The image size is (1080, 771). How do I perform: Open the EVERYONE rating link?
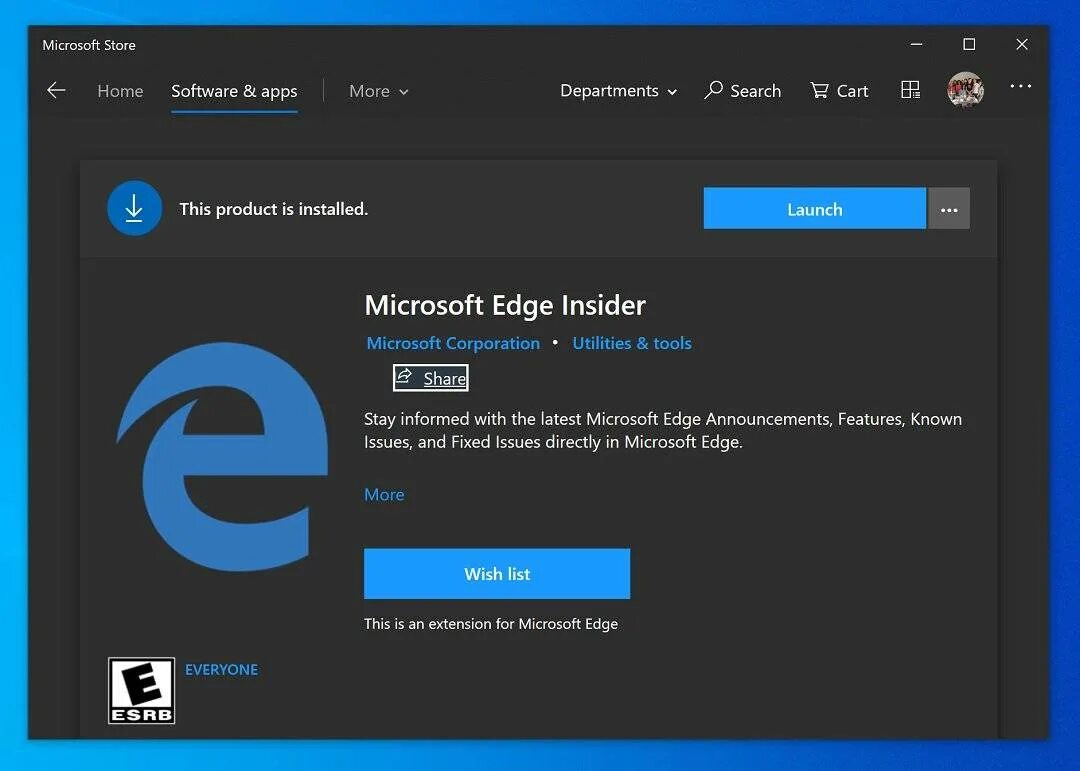tap(221, 669)
